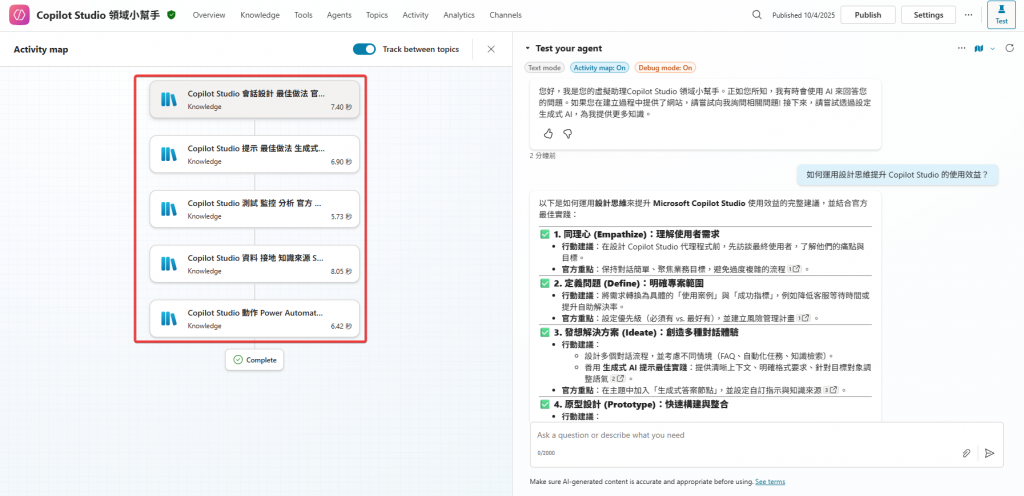The image size is (1024, 496).
Task: Click the Test pin icon button
Action: 1001,16
